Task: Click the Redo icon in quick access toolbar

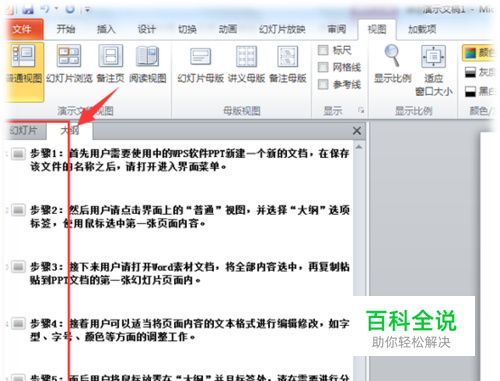Action: point(70,9)
